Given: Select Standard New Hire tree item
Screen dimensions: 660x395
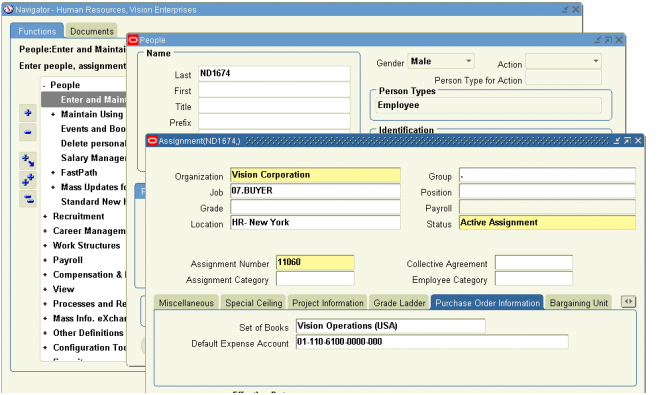Looking at the screenshot, I should 93,202.
